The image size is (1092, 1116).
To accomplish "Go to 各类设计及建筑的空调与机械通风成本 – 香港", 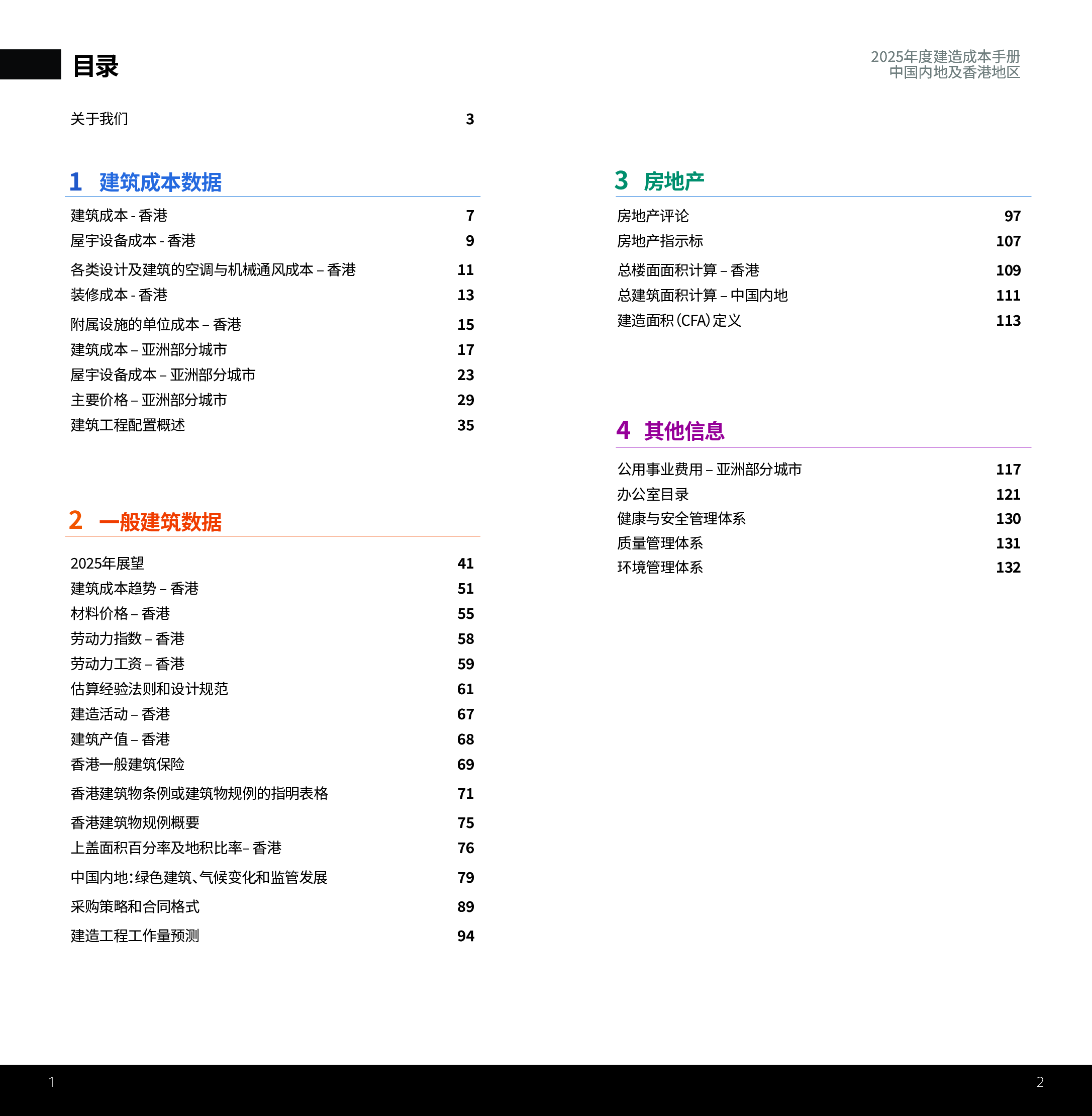I will pos(214,269).
